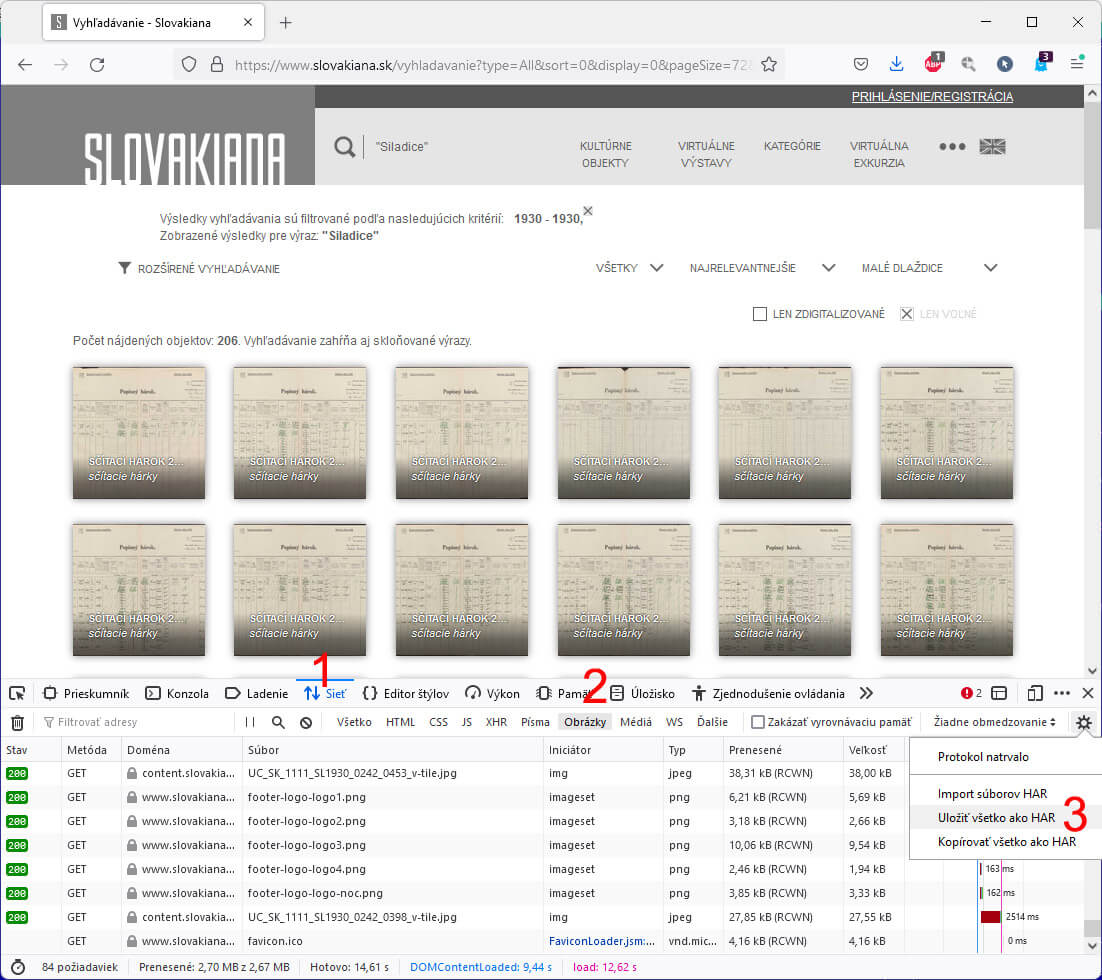Open VIRTUÁLNA EXKURZIA link
The width and height of the screenshot is (1102, 980).
pos(879,155)
